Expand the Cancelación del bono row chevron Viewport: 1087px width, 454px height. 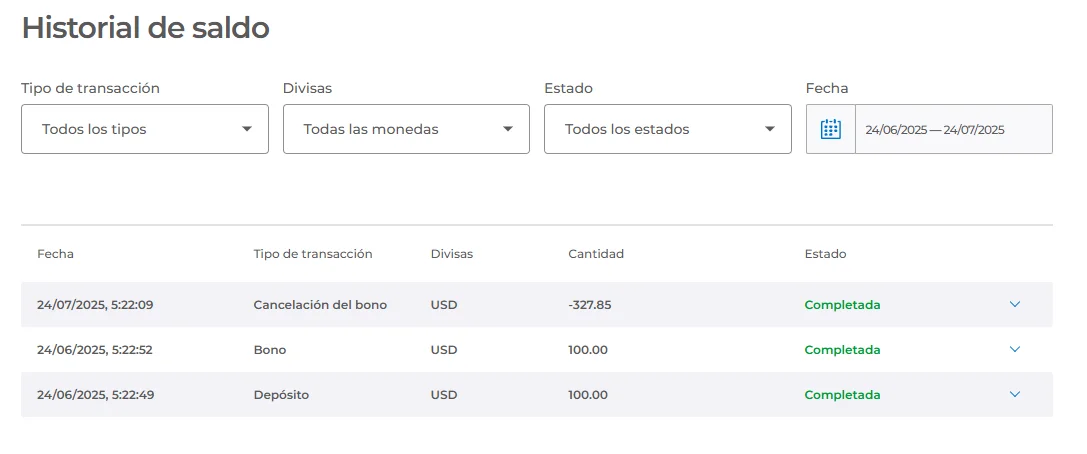coord(1015,304)
